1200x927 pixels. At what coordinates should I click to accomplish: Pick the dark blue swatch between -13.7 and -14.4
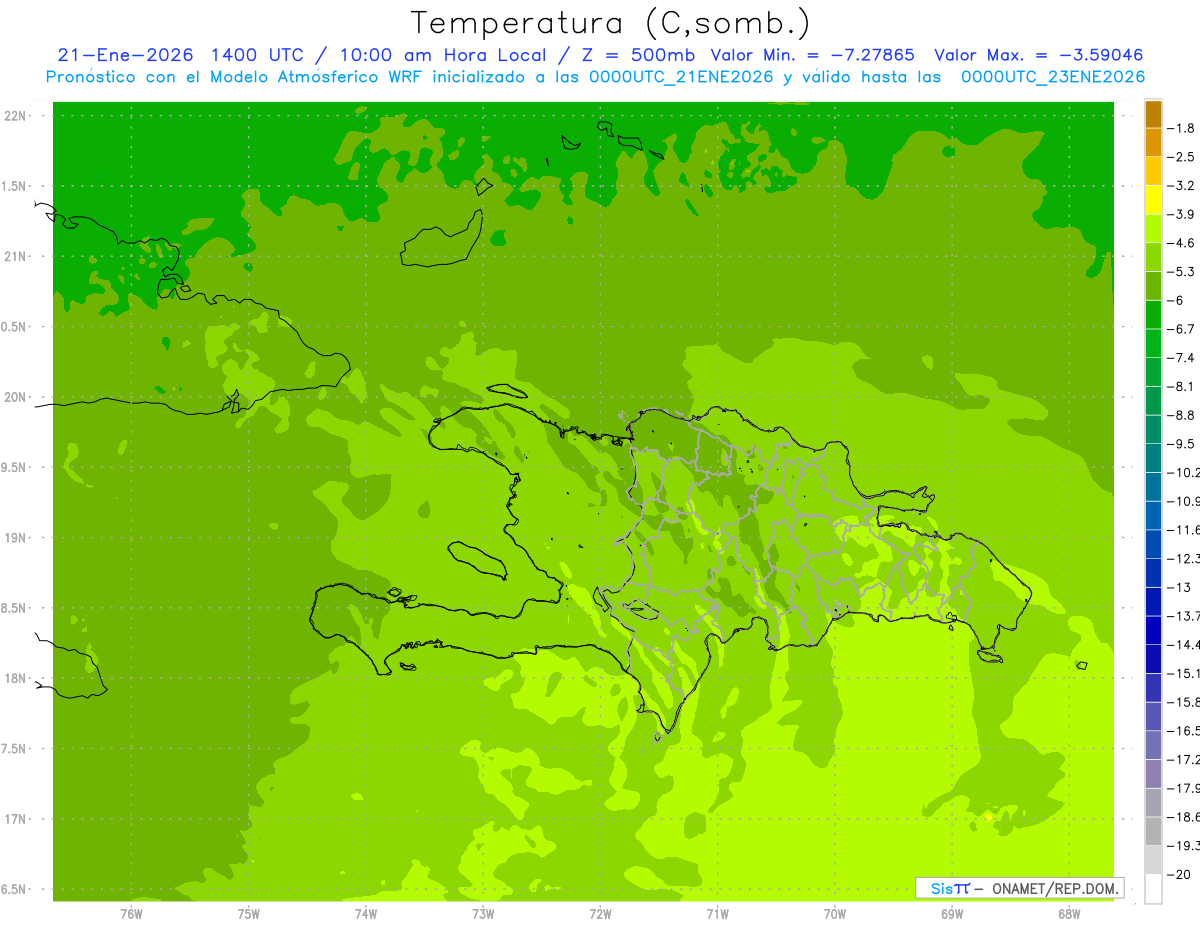[x=1153, y=630]
